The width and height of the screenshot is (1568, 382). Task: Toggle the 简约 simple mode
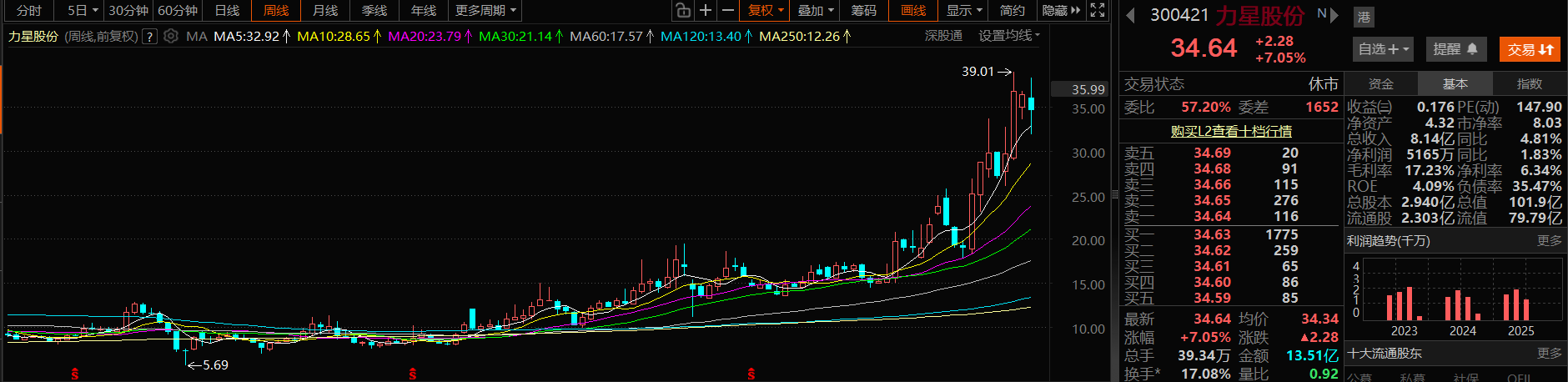[x=1013, y=10]
